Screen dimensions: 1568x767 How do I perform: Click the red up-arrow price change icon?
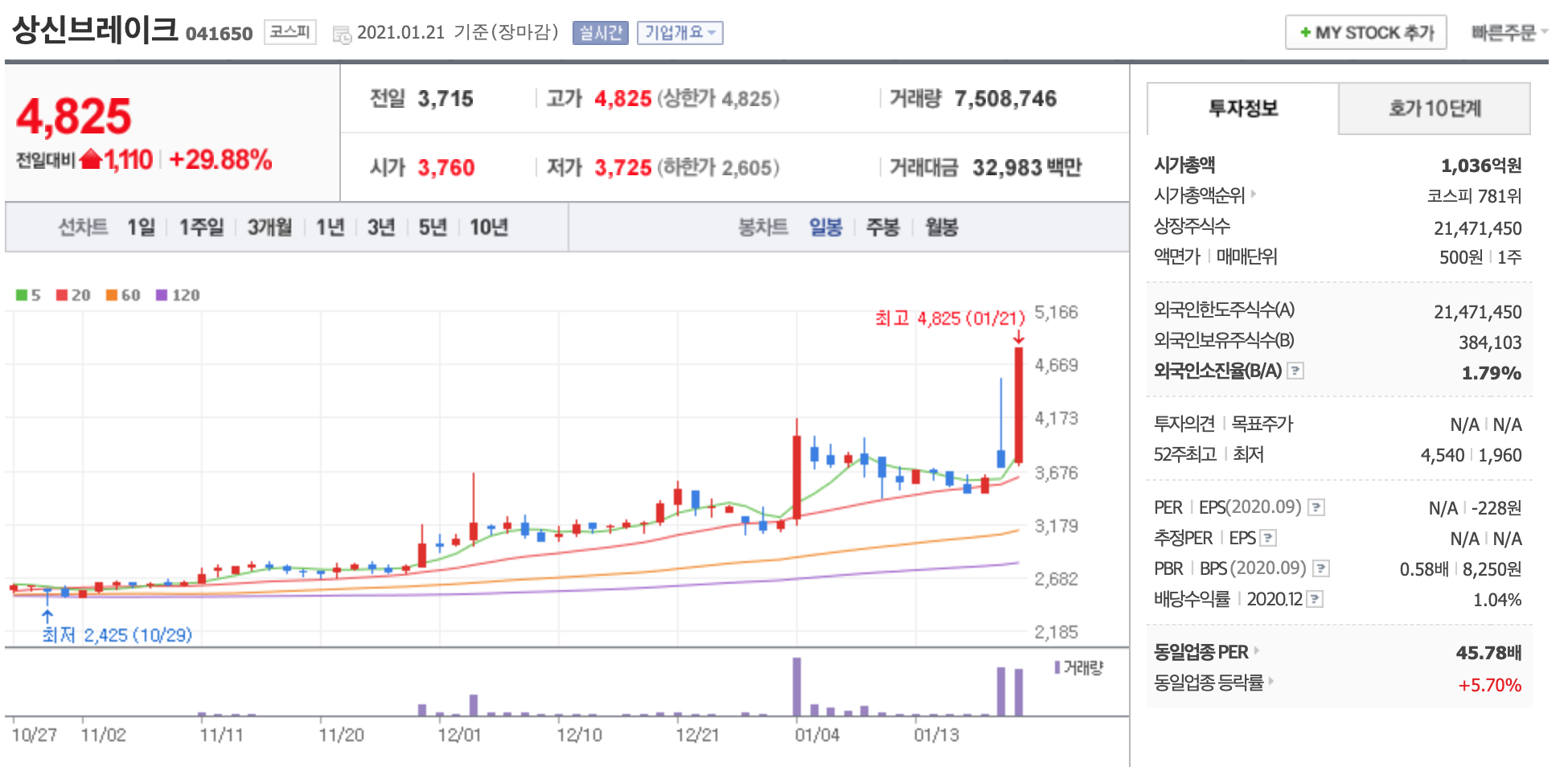pyautogui.click(x=91, y=159)
